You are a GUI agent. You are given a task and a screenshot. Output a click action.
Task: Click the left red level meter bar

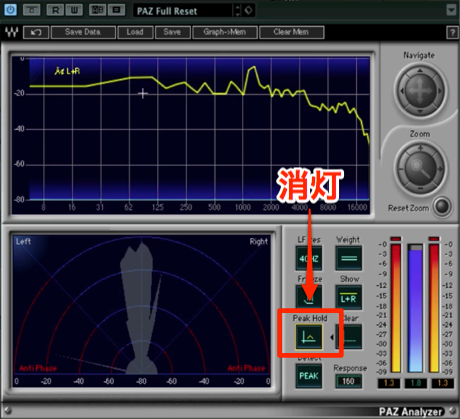[396, 308]
